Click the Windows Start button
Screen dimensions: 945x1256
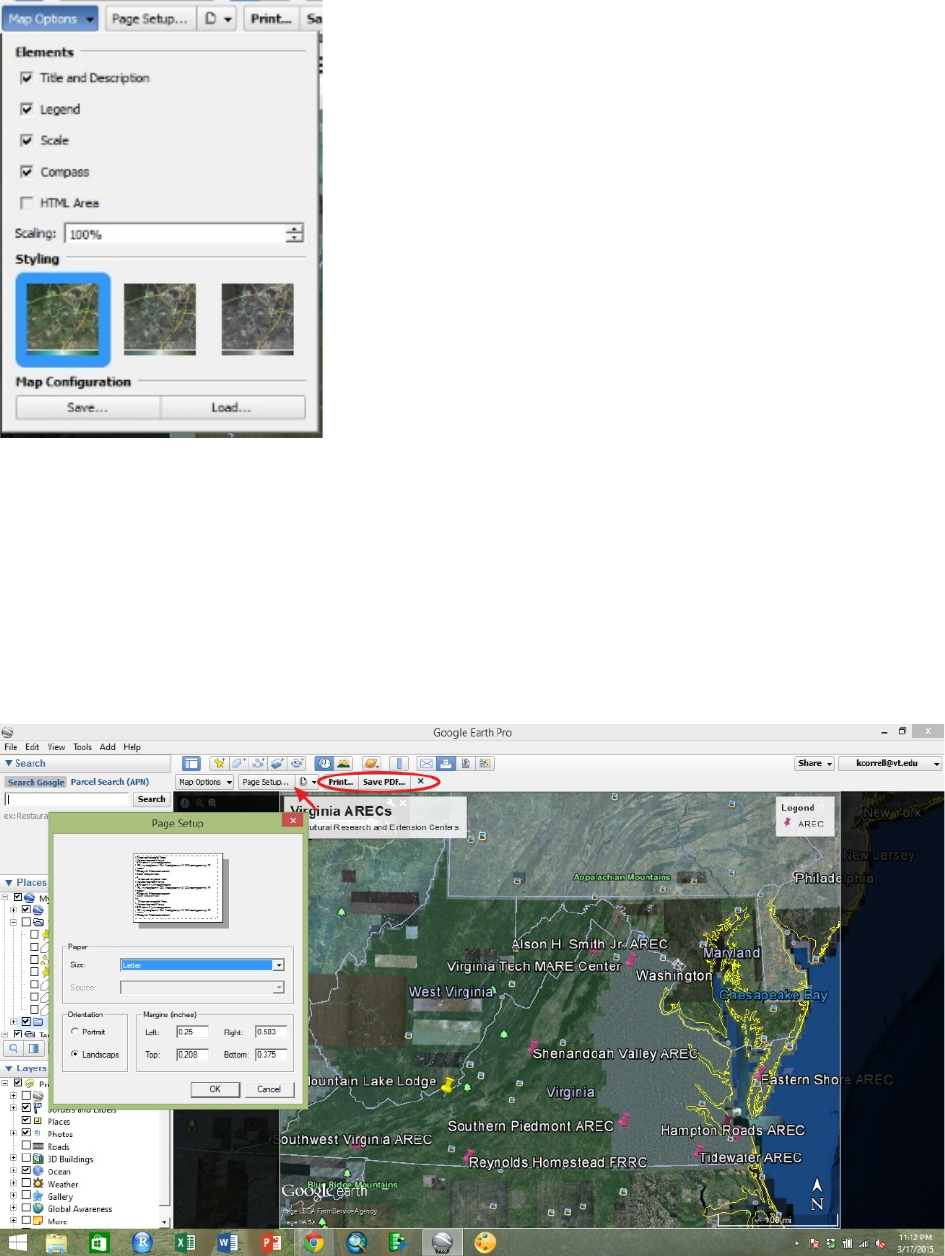pyautogui.click(x=17, y=1242)
